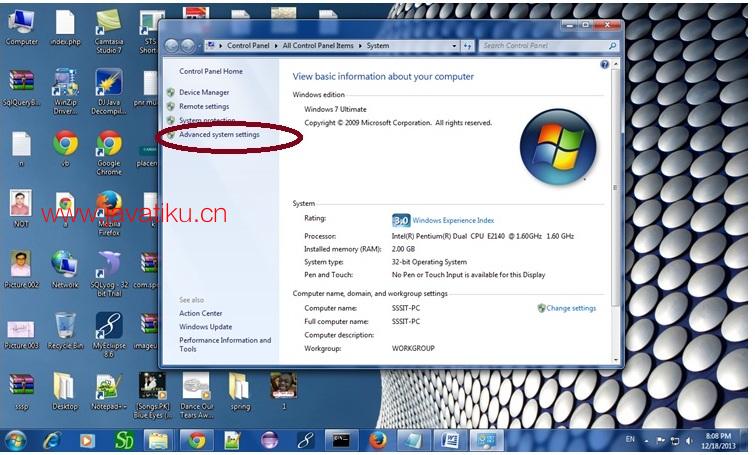Screen dimensions: 755x455
Task: Select the SQLyog 32 bit Trial shortcut
Action: (x=109, y=274)
